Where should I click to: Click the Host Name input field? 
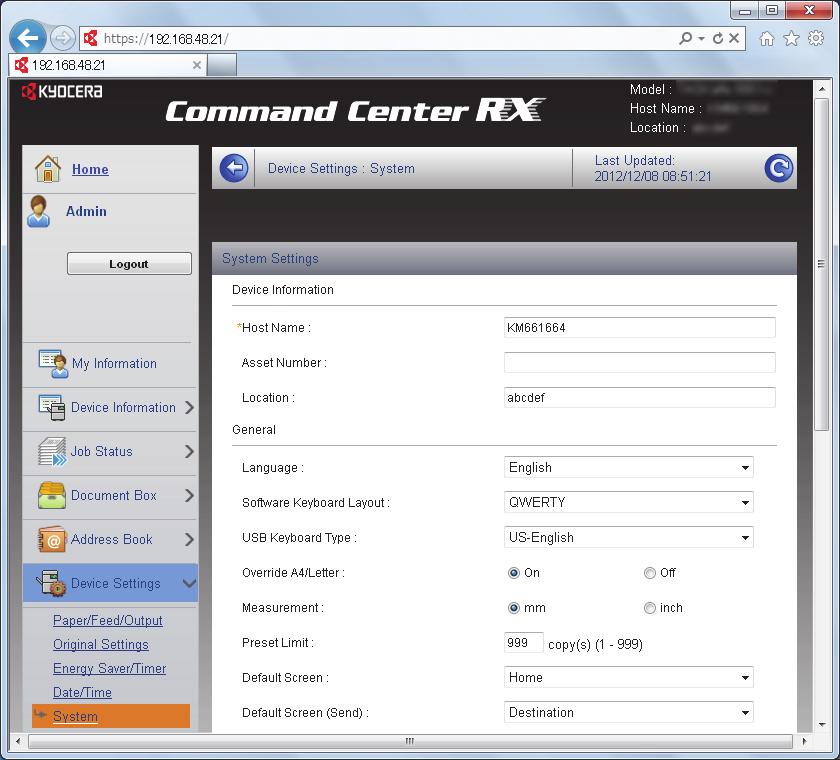pyautogui.click(x=640, y=327)
